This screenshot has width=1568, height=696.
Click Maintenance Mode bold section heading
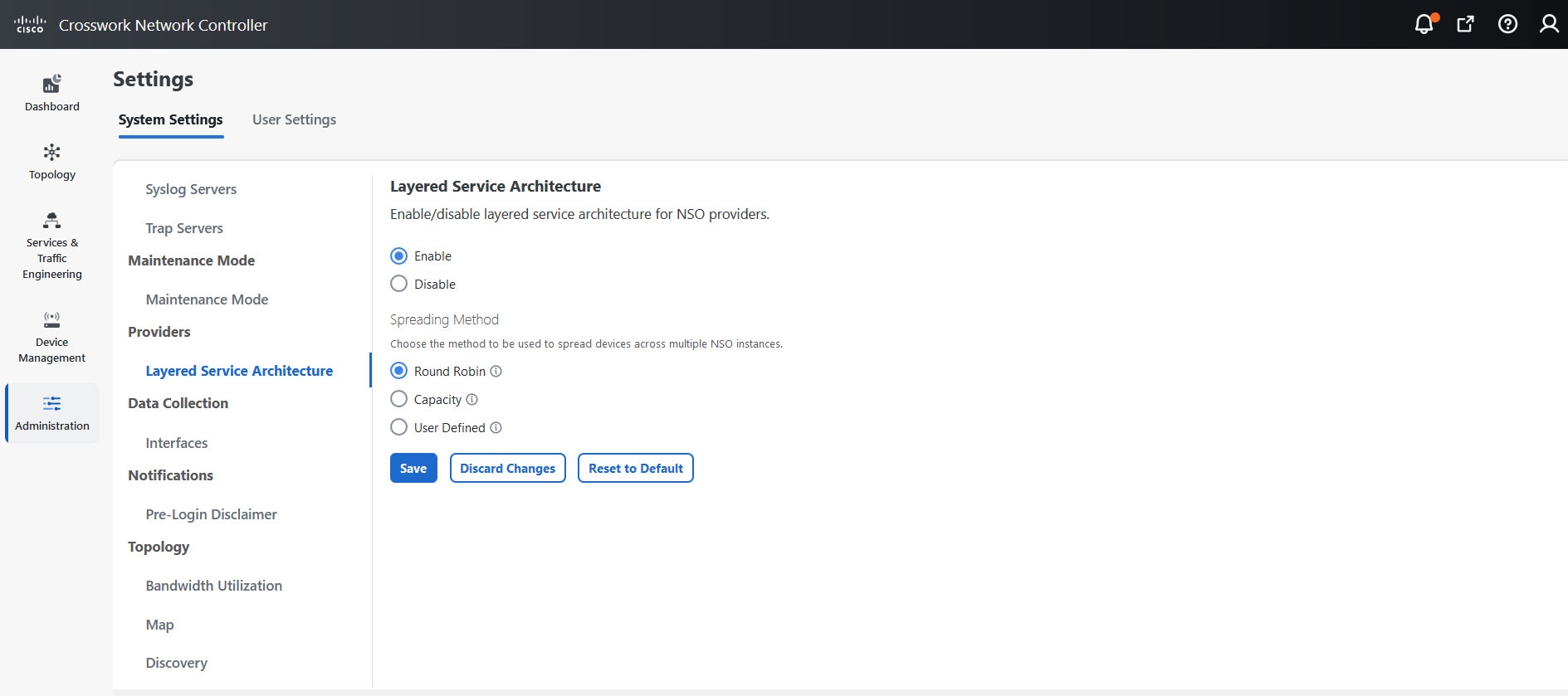(191, 260)
